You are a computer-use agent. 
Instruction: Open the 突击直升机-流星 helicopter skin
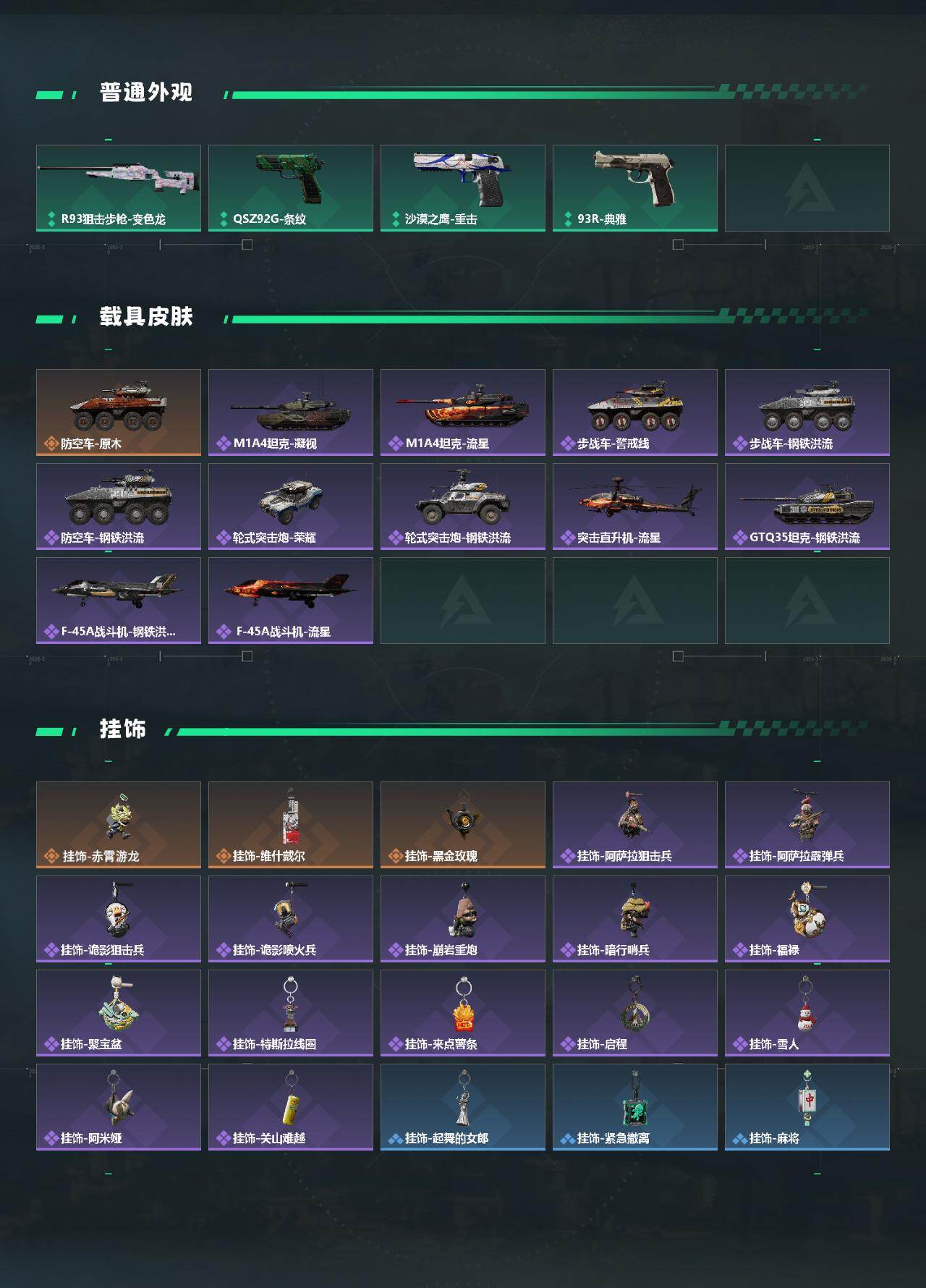click(635, 507)
